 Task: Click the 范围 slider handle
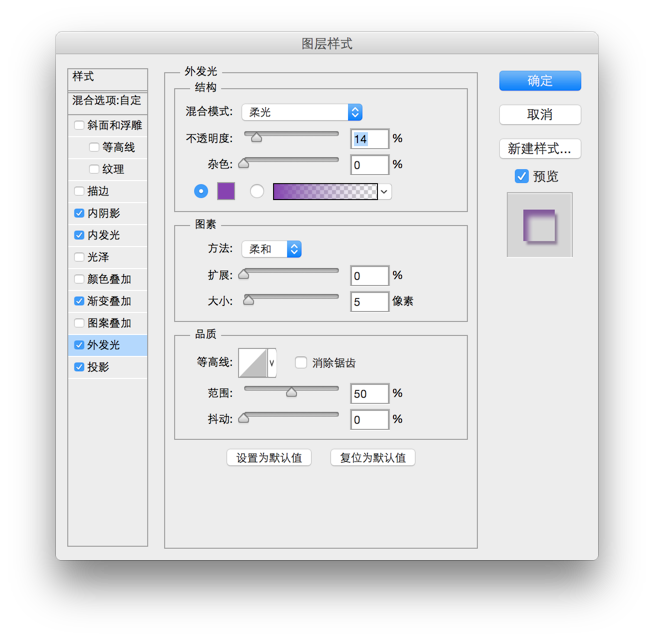pyautogui.click(x=292, y=392)
